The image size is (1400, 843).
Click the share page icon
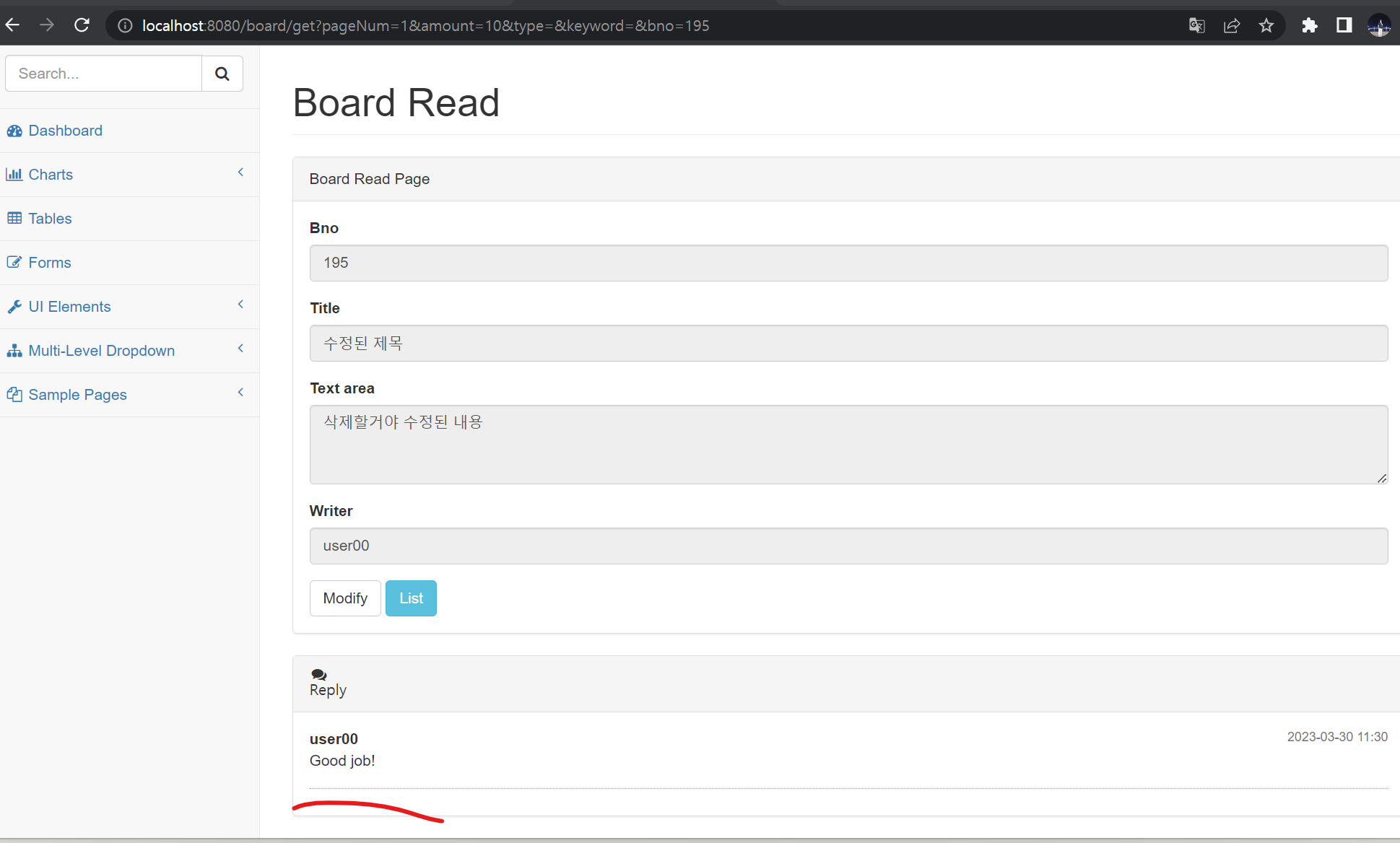coord(1232,26)
